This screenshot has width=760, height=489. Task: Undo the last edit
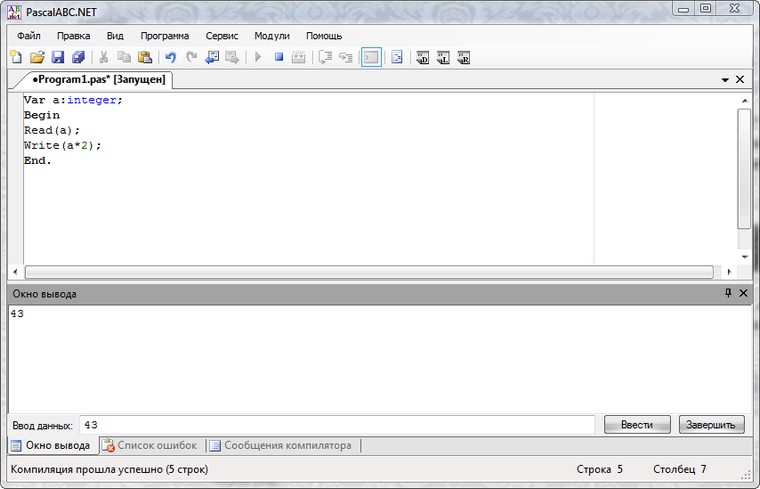point(170,57)
